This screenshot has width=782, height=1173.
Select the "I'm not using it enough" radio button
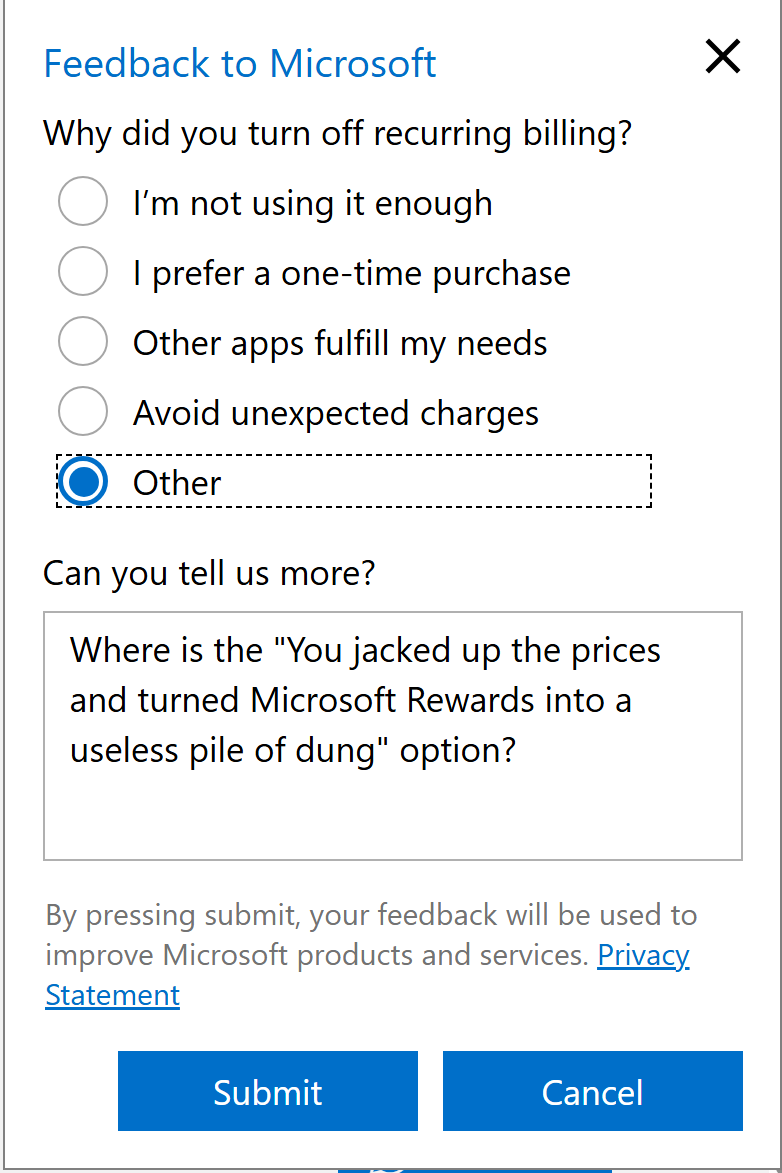83,202
